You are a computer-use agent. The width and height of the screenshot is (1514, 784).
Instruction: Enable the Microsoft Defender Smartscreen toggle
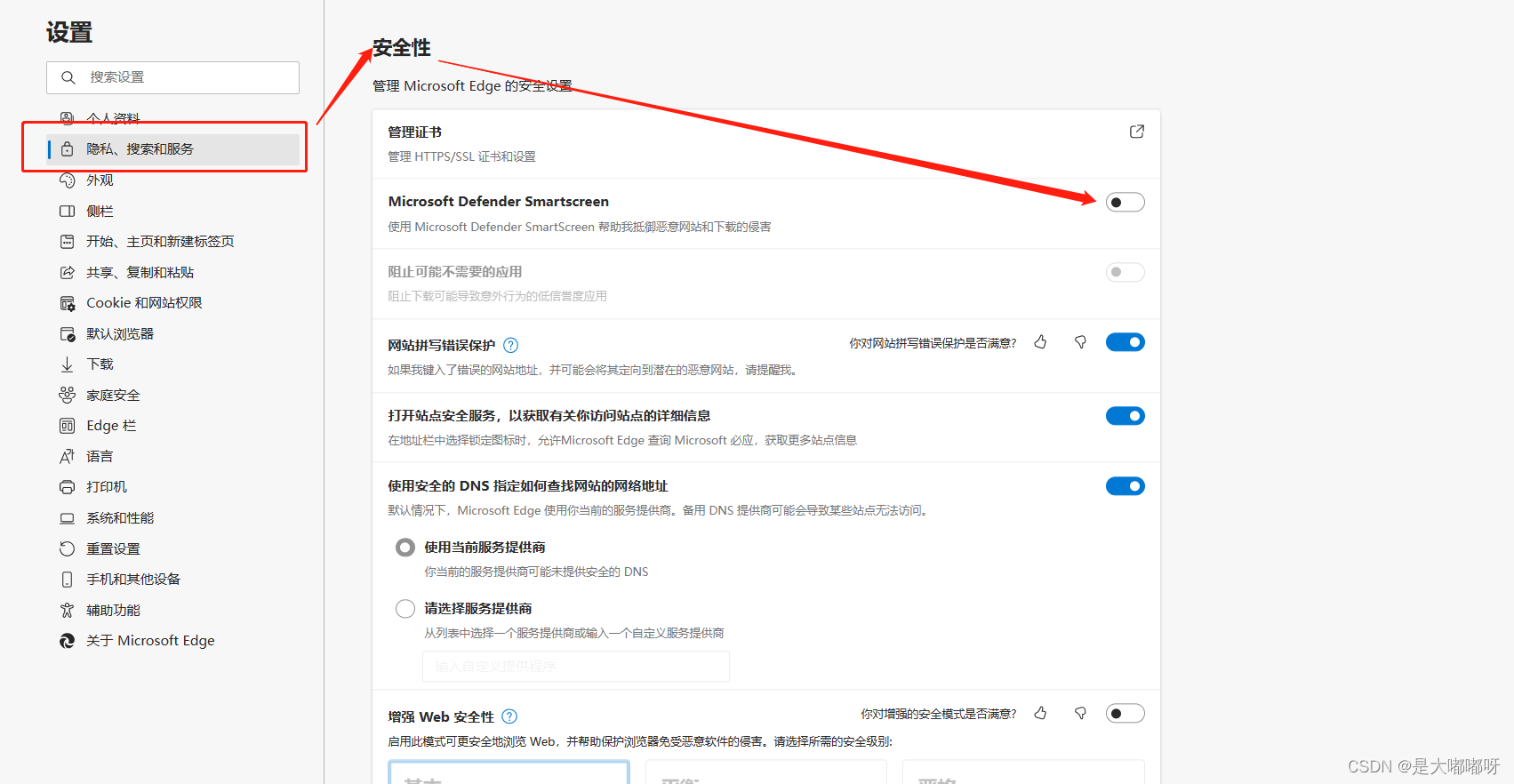[x=1125, y=203]
